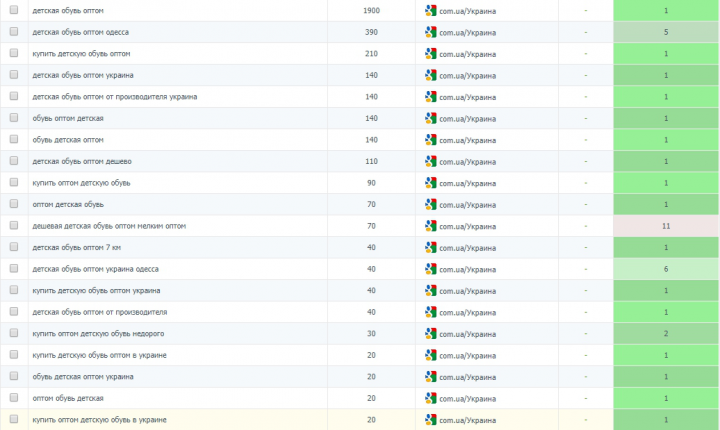Click Google icon in 'оптом детская обувь' row
The height and width of the screenshot is (430, 720).
[x=430, y=204]
